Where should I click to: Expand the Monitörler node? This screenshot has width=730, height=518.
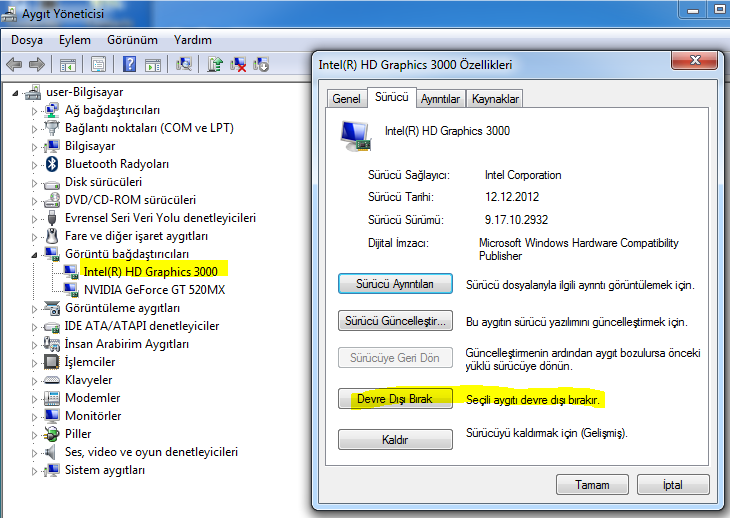[34, 417]
